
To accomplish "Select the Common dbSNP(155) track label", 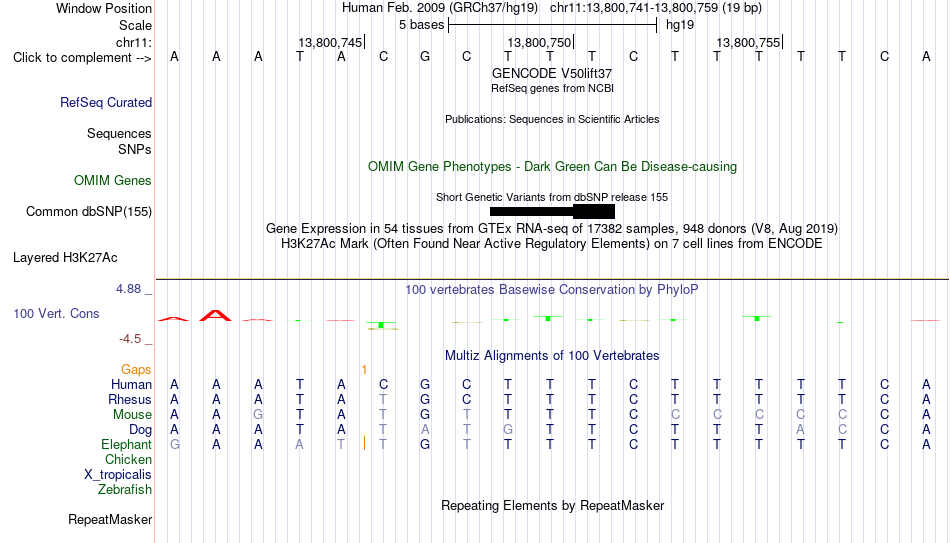I will [88, 212].
